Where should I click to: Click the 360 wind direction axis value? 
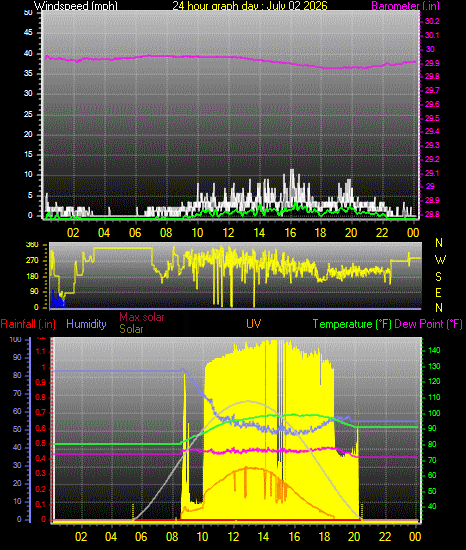(x=32, y=245)
